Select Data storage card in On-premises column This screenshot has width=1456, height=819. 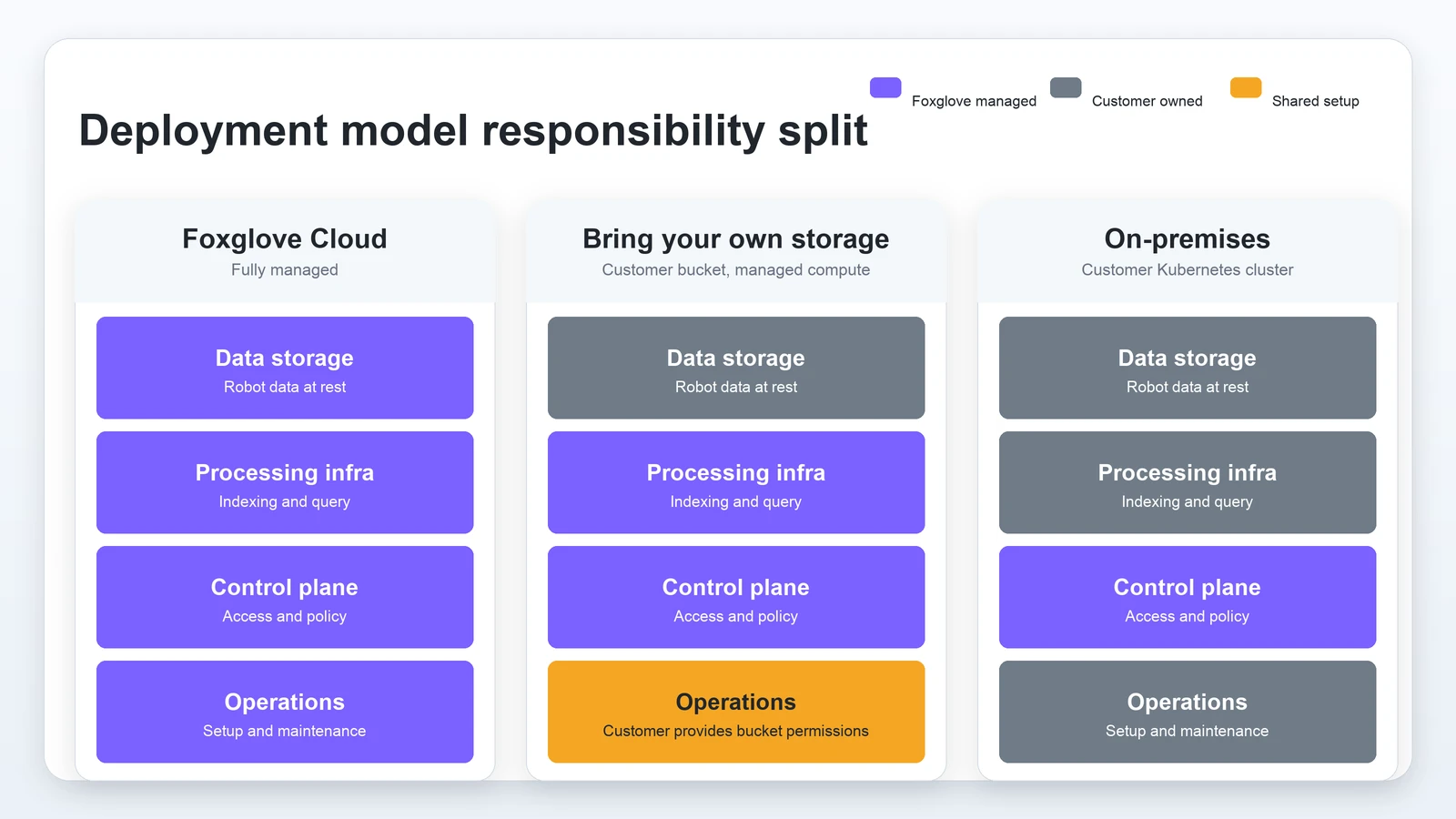[1188, 368]
